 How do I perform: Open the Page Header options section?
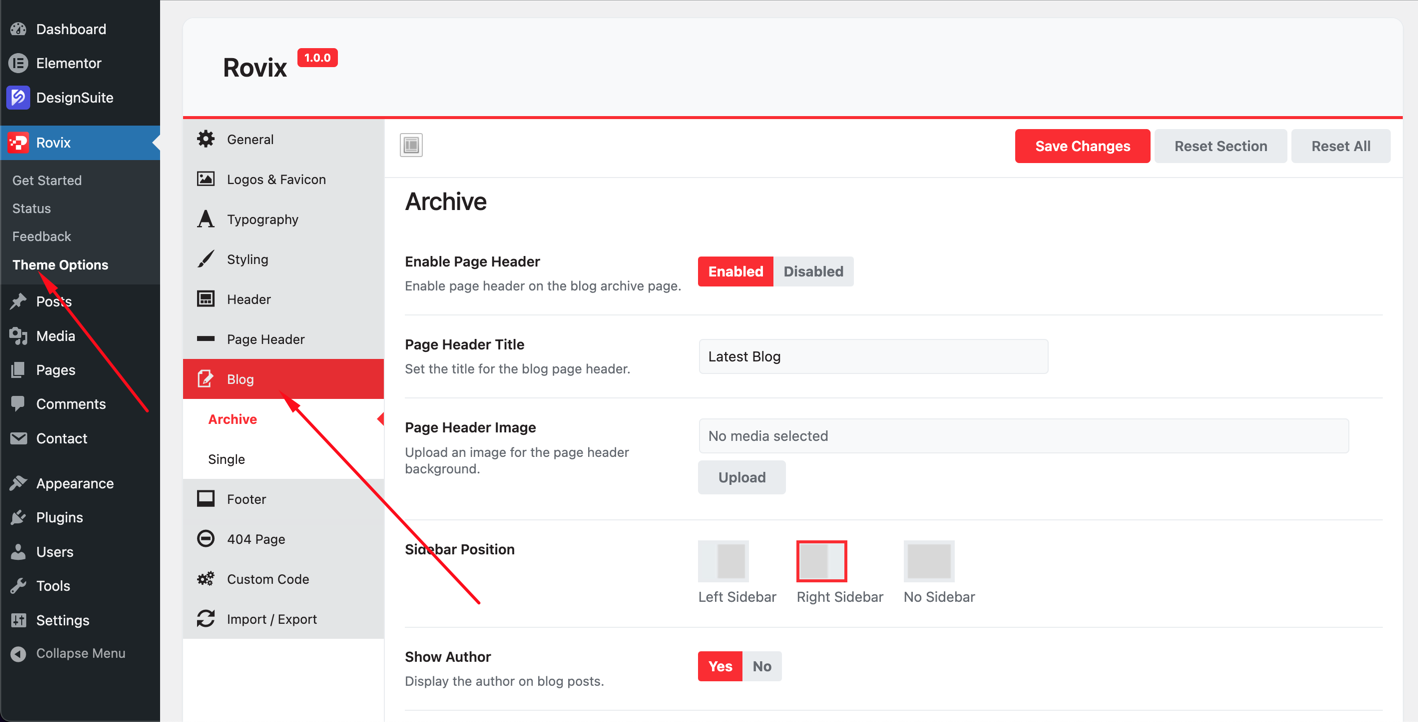coord(284,339)
